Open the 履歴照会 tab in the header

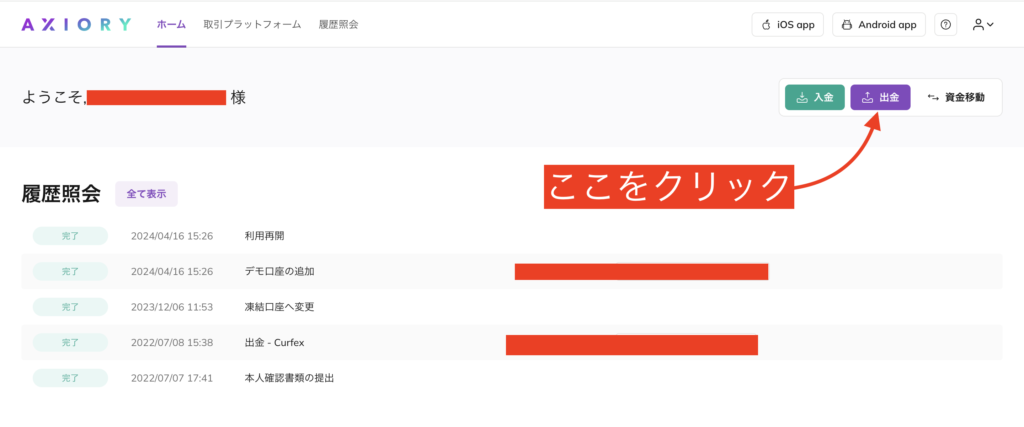pos(338,24)
